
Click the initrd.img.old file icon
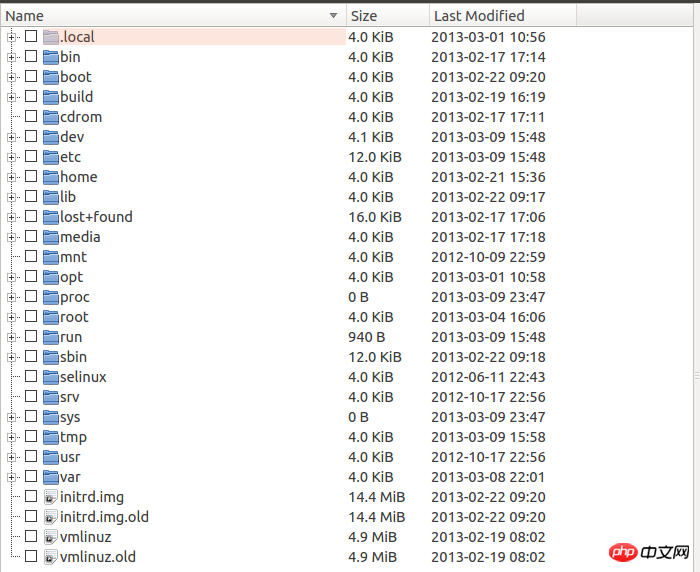pyautogui.click(x=51, y=517)
